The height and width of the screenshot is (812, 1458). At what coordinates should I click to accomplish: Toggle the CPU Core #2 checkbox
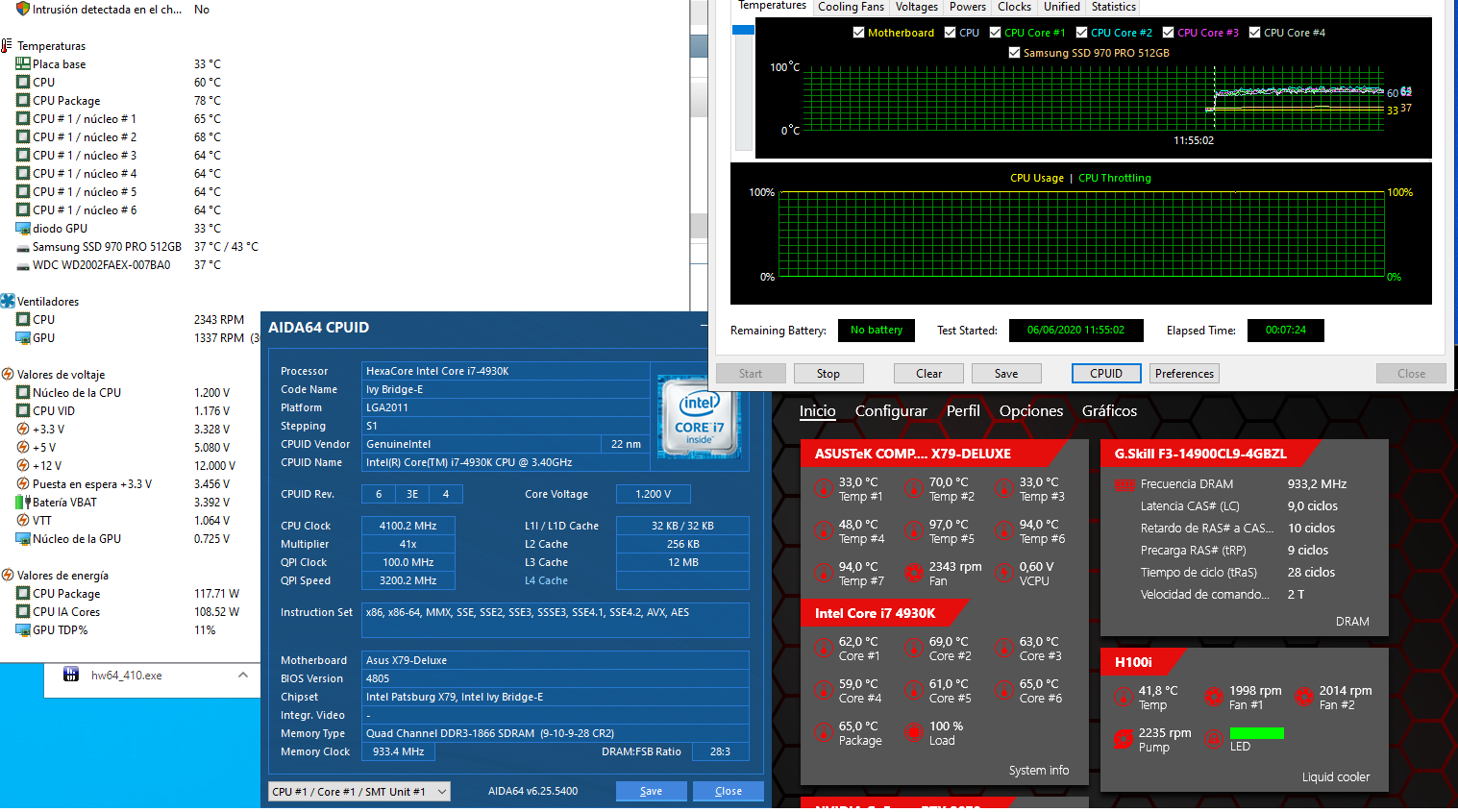point(1081,33)
